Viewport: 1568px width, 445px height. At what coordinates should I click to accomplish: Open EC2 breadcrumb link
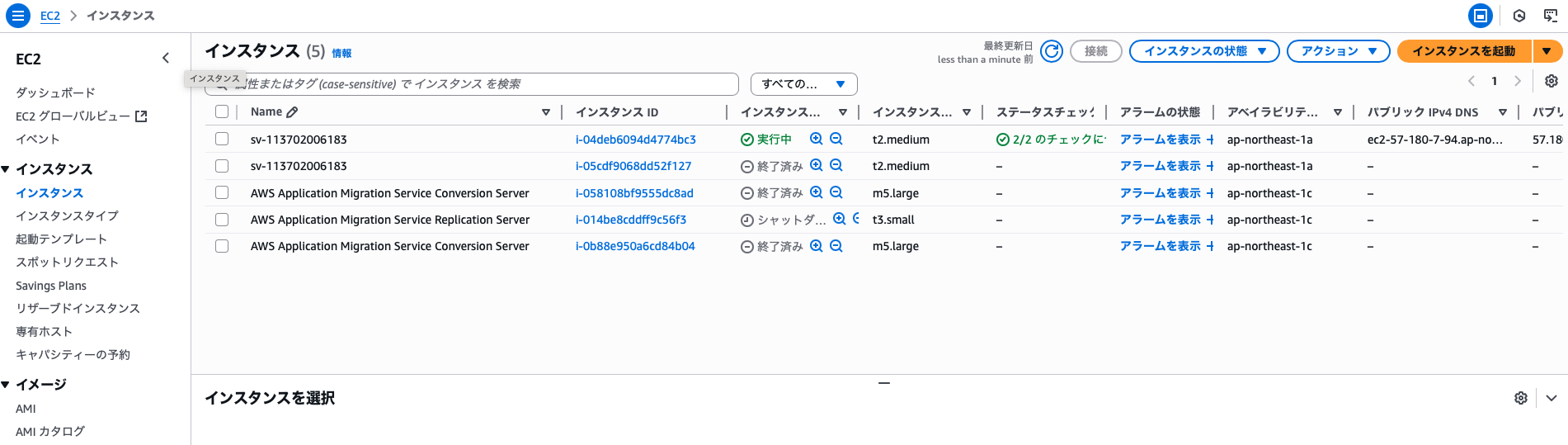tap(50, 16)
